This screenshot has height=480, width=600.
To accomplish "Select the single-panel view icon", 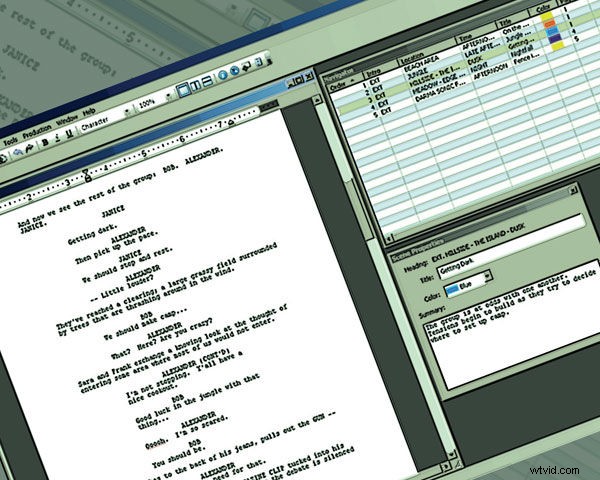I will point(183,90).
